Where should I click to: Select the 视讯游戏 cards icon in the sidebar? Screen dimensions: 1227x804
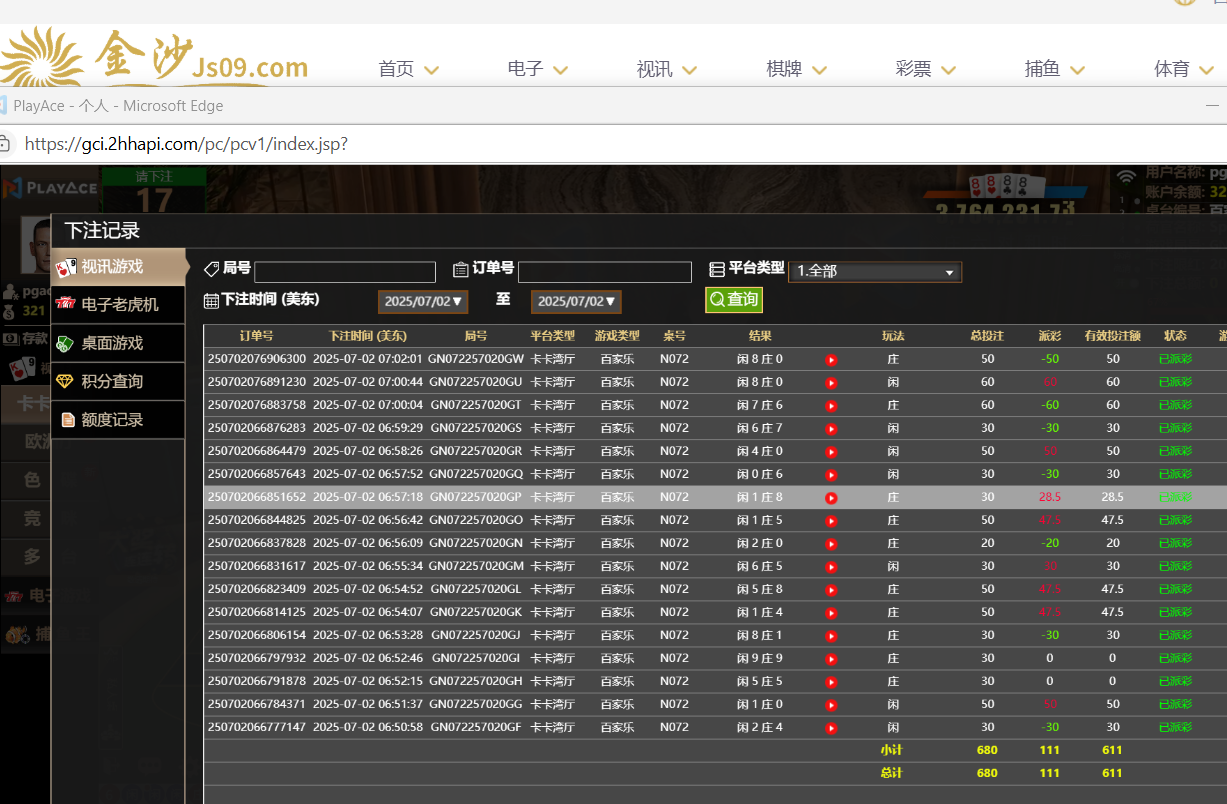[66, 267]
